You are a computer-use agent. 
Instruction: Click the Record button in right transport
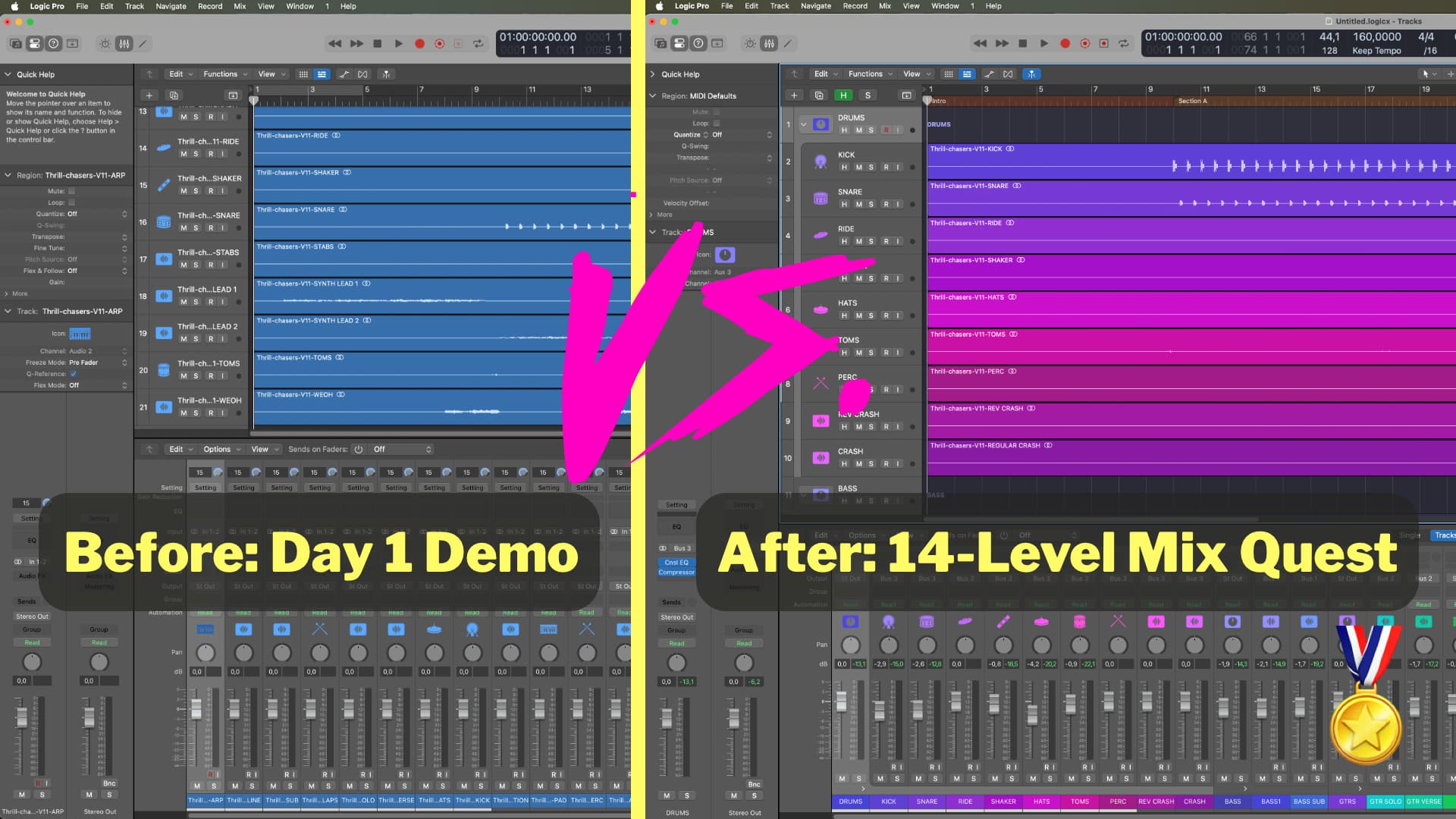[x=1065, y=44]
